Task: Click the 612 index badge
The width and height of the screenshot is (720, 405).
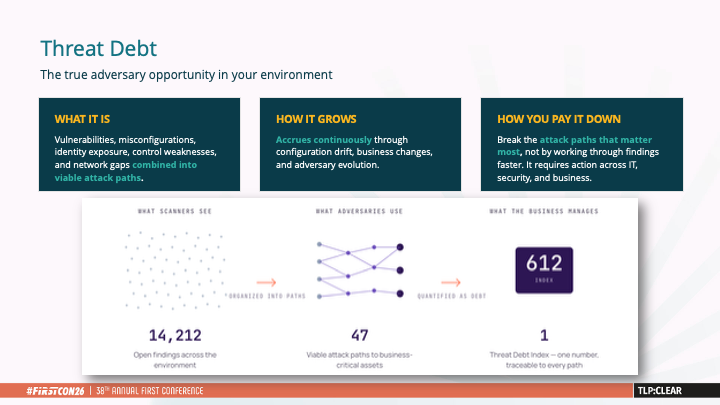Action: pyautogui.click(x=544, y=270)
